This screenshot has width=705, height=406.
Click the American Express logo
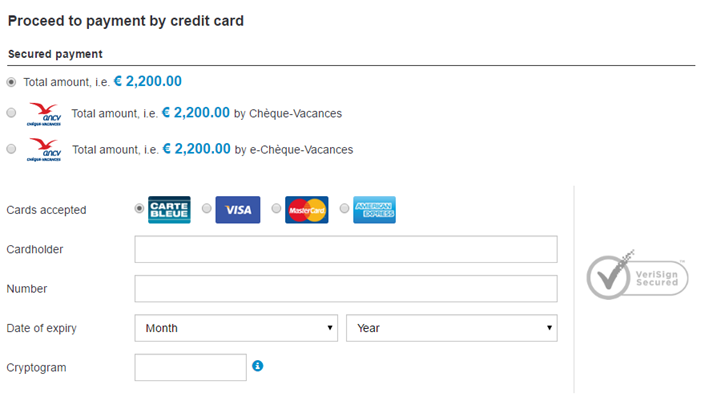pos(374,210)
